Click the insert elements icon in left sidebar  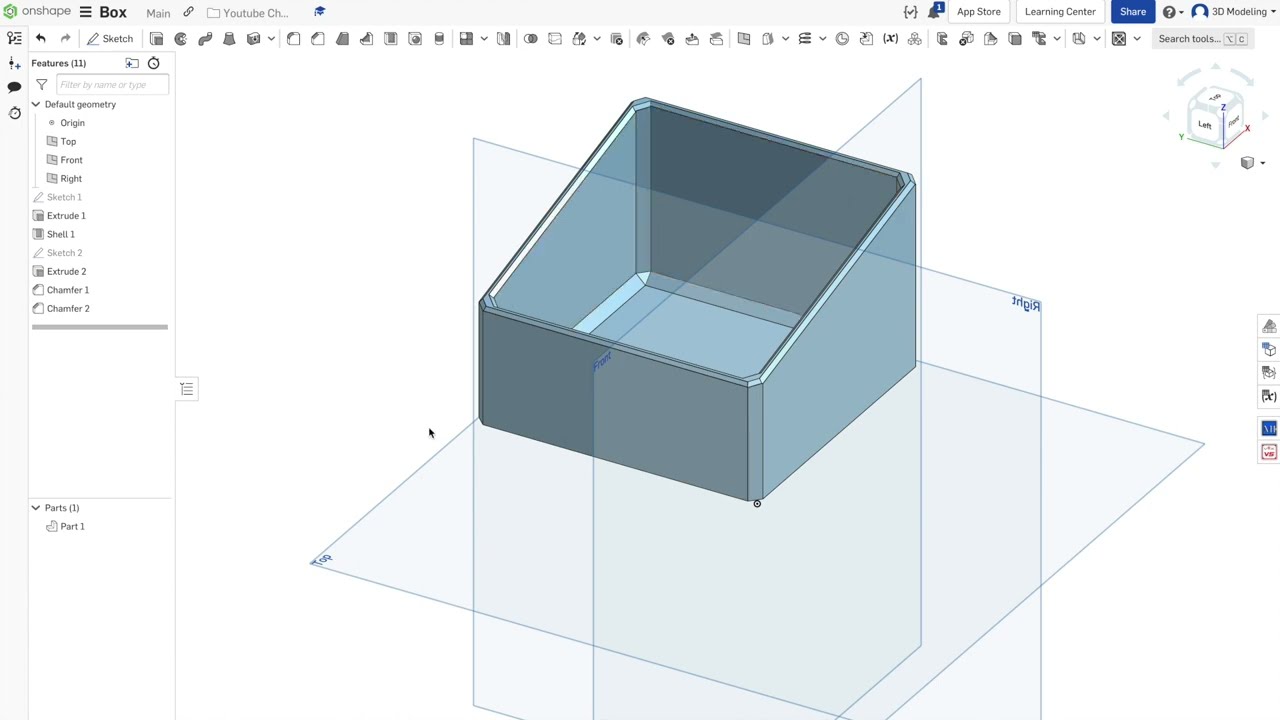[x=14, y=63]
